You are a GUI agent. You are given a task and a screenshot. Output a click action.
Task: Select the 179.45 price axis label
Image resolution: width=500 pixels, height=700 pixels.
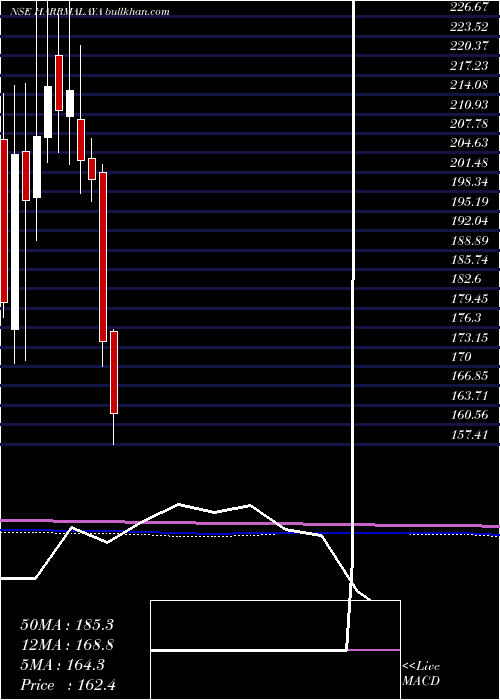pyautogui.click(x=470, y=299)
